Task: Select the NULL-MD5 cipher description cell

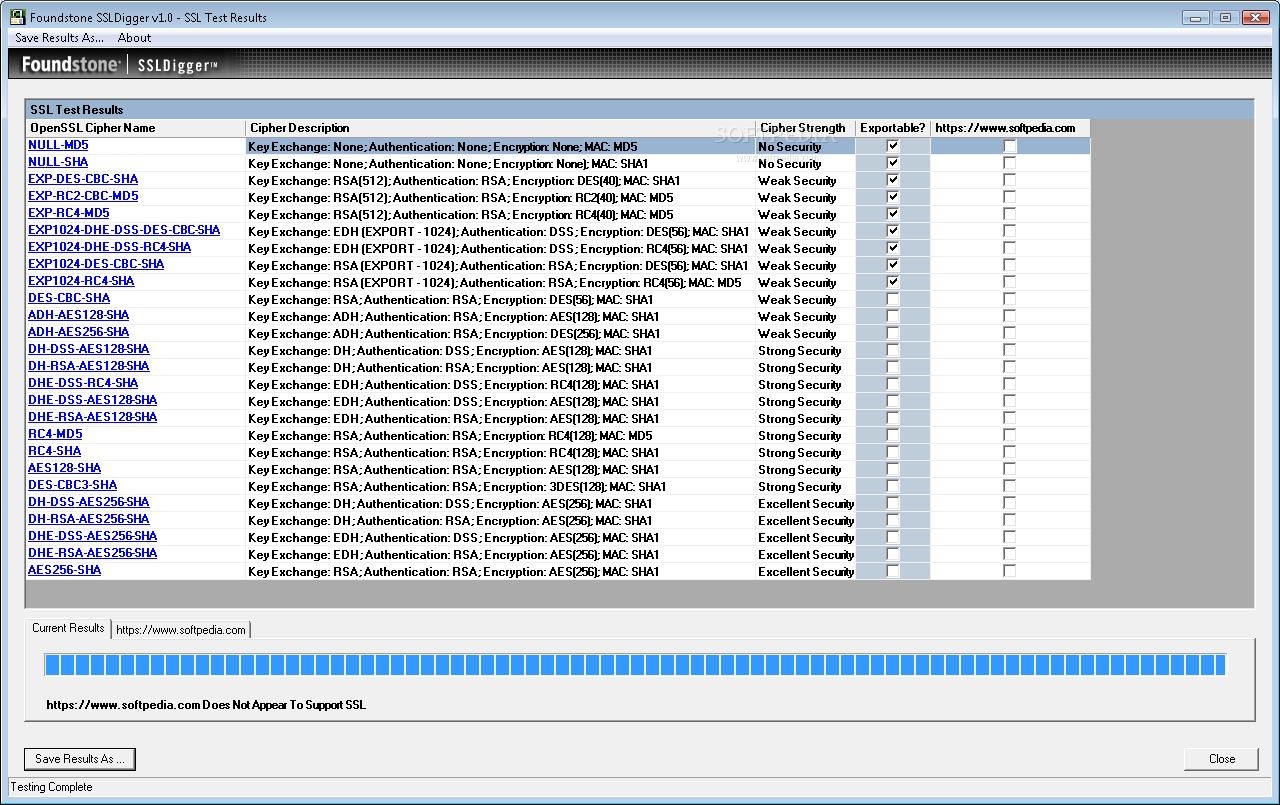Action: click(x=500, y=146)
